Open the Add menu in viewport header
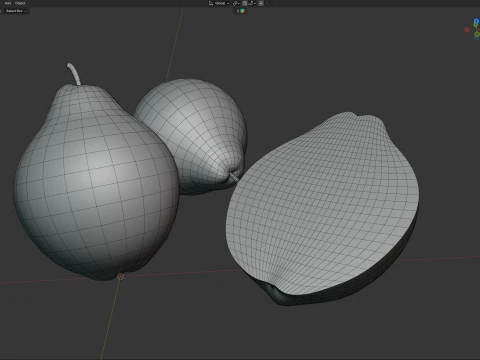480x360 pixels. (x=8, y=3)
